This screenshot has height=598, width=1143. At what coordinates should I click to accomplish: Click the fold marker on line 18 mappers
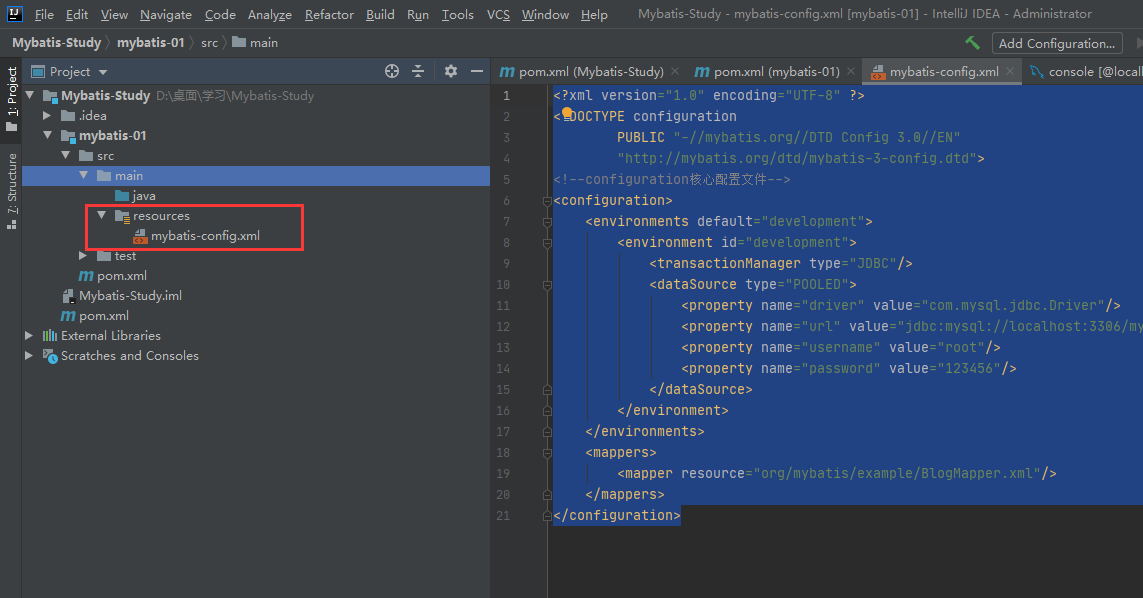coord(547,453)
